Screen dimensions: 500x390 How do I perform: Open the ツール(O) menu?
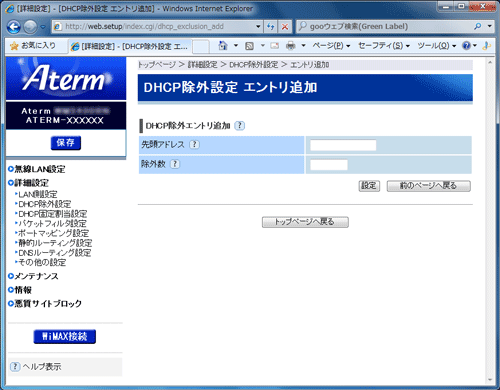(x=437, y=46)
